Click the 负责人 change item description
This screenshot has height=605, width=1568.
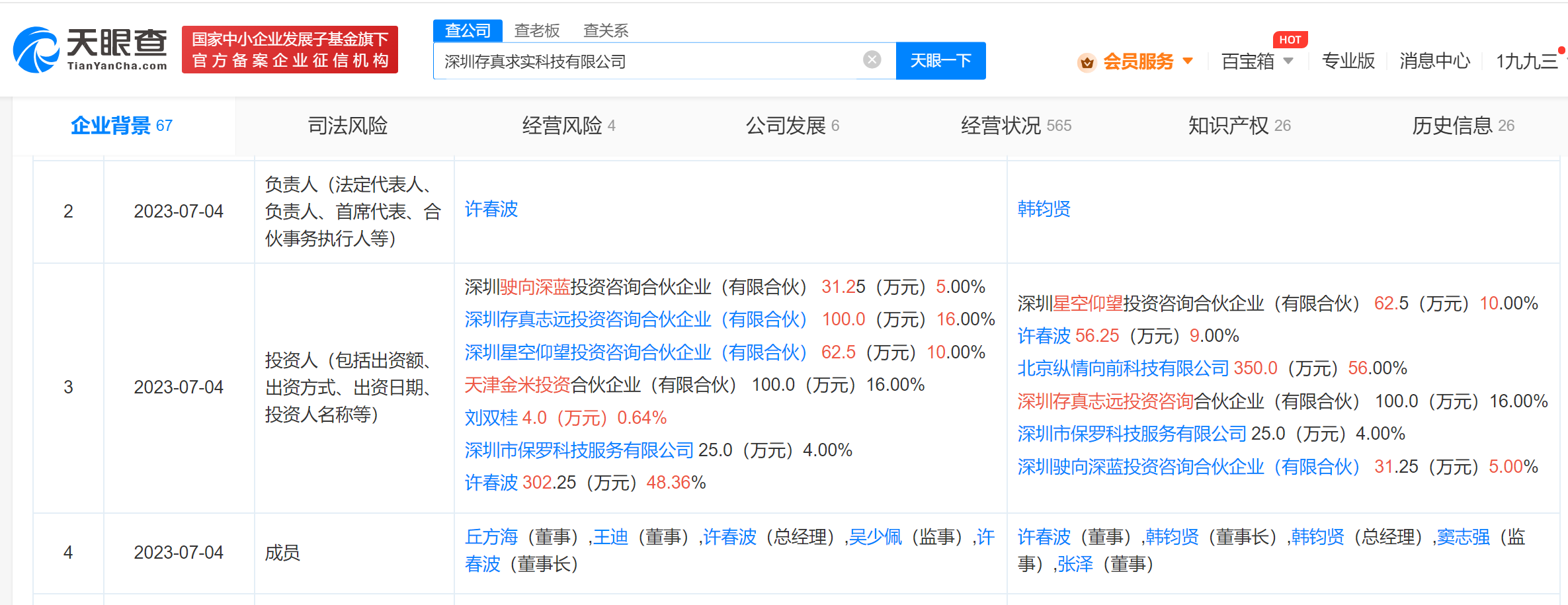(x=352, y=211)
